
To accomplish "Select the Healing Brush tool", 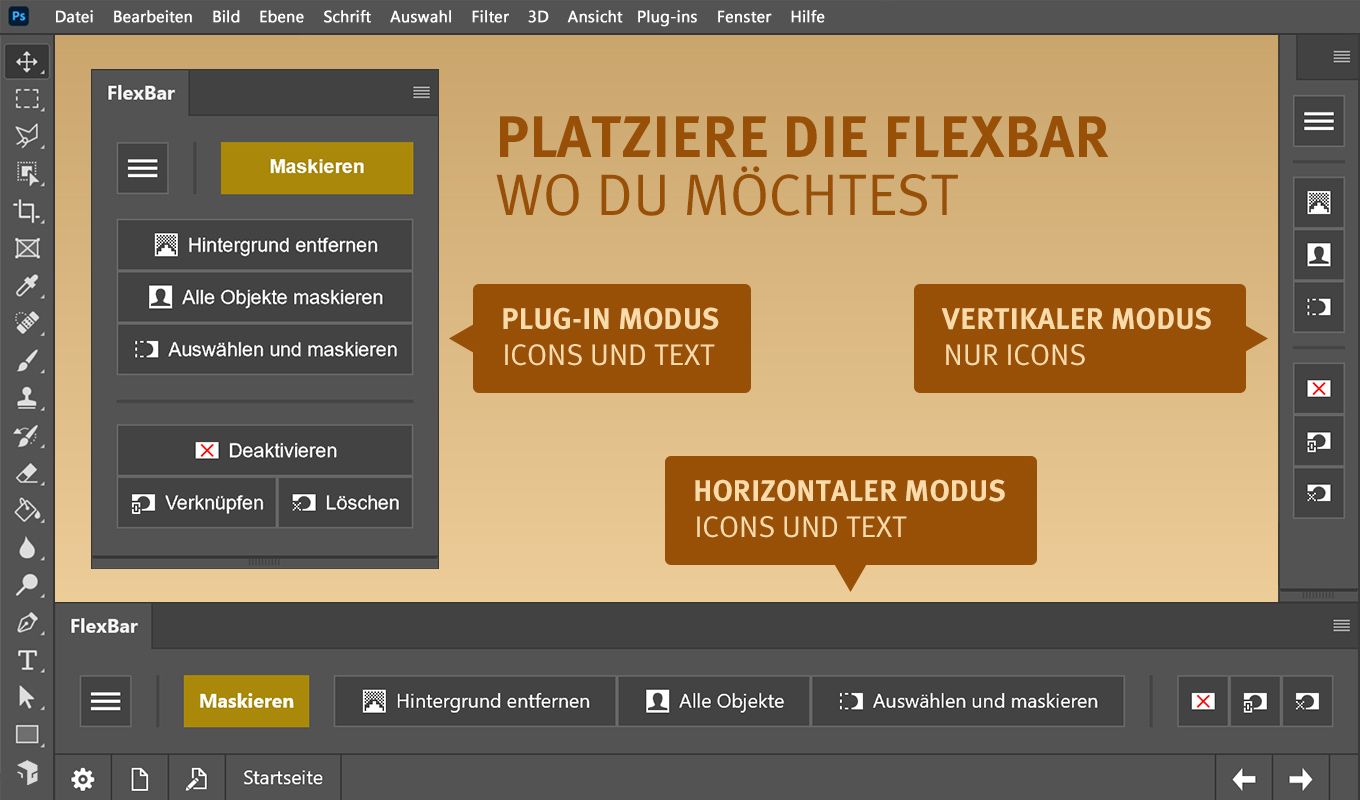I will point(27,323).
